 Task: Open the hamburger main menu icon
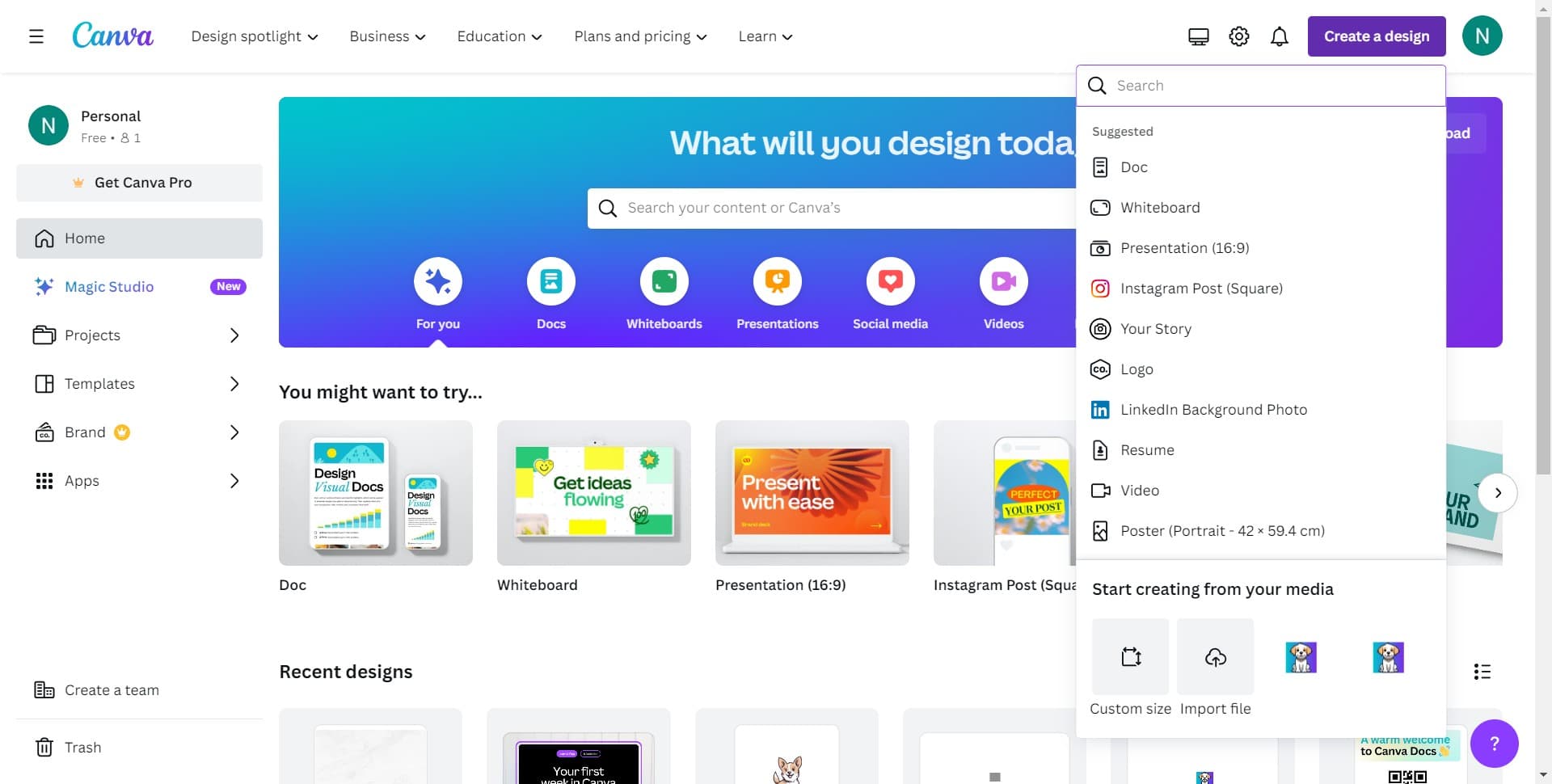(x=36, y=36)
